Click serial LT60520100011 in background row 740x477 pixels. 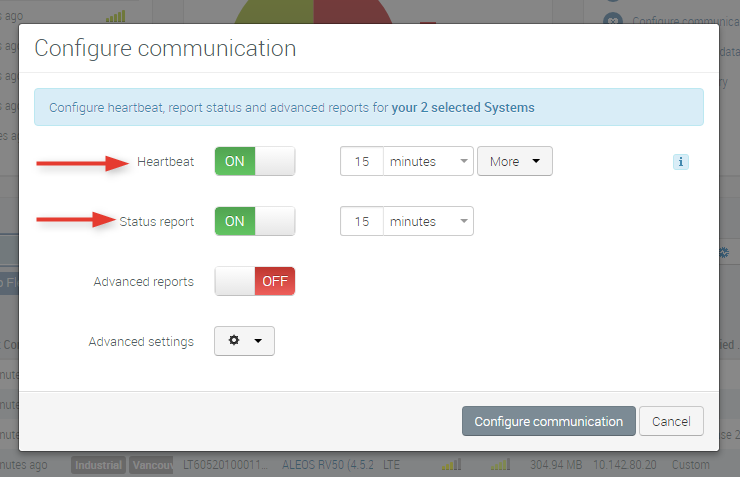click(x=225, y=465)
